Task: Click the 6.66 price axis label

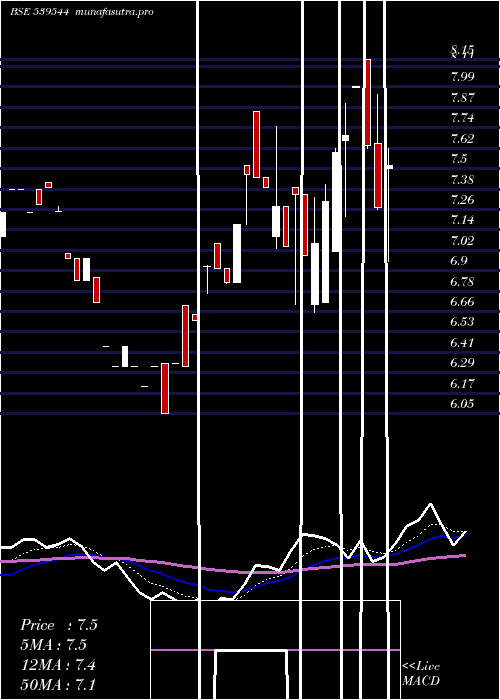Action: [462, 302]
